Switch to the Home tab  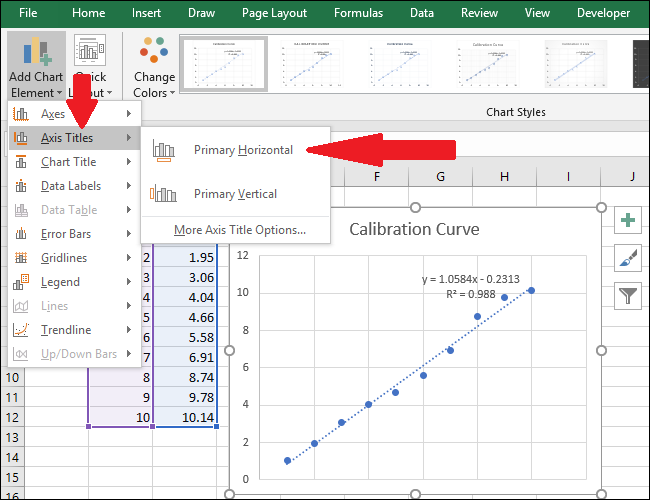point(88,13)
